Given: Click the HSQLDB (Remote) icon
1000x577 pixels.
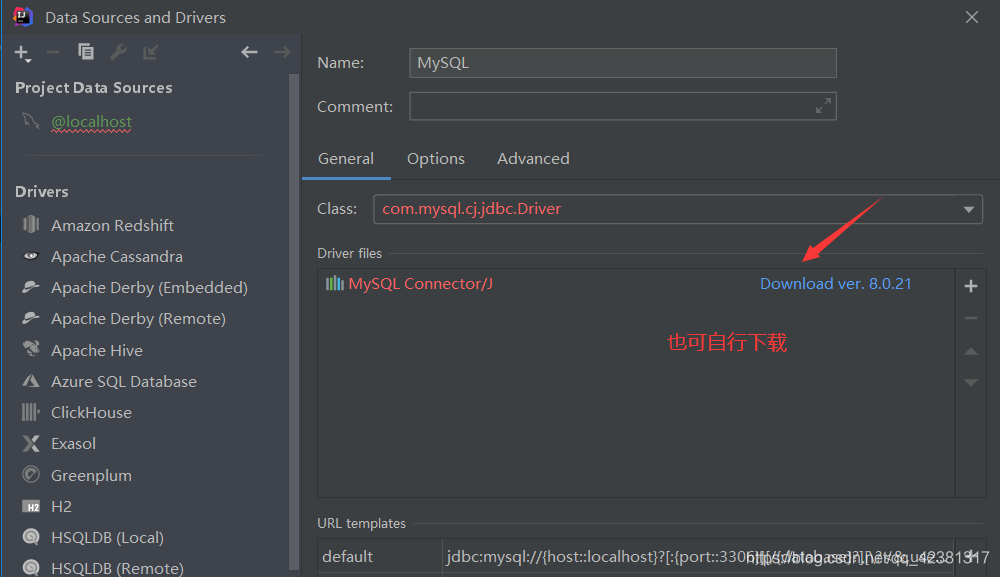Looking at the screenshot, I should coord(31,567).
